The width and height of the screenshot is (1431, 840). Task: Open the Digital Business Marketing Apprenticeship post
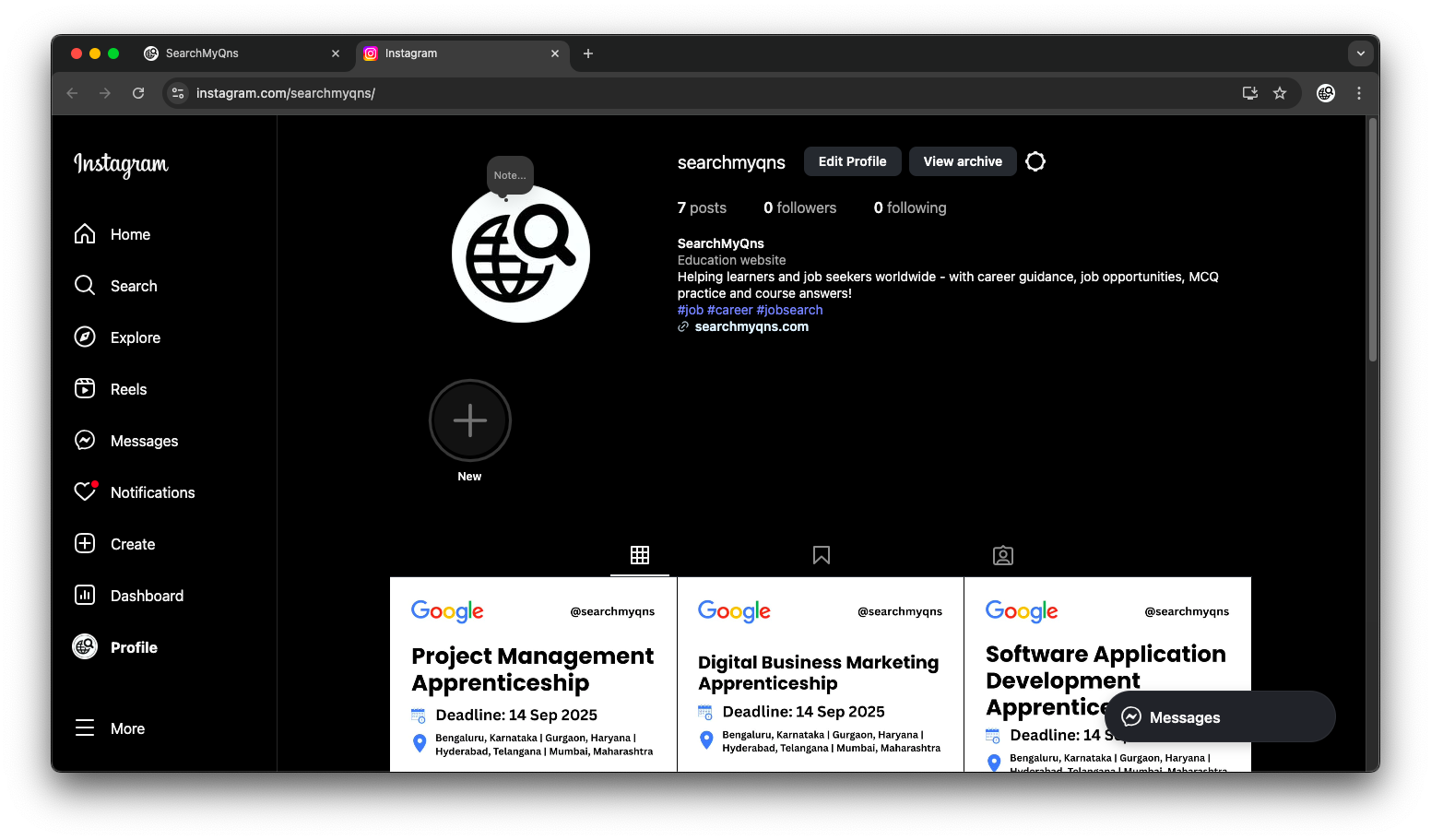[x=821, y=674]
